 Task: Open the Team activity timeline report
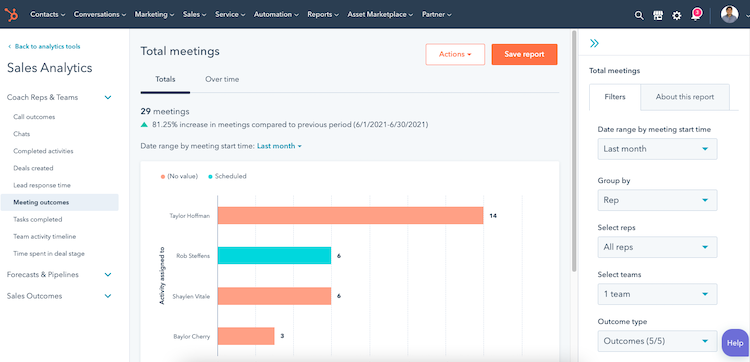(x=44, y=237)
